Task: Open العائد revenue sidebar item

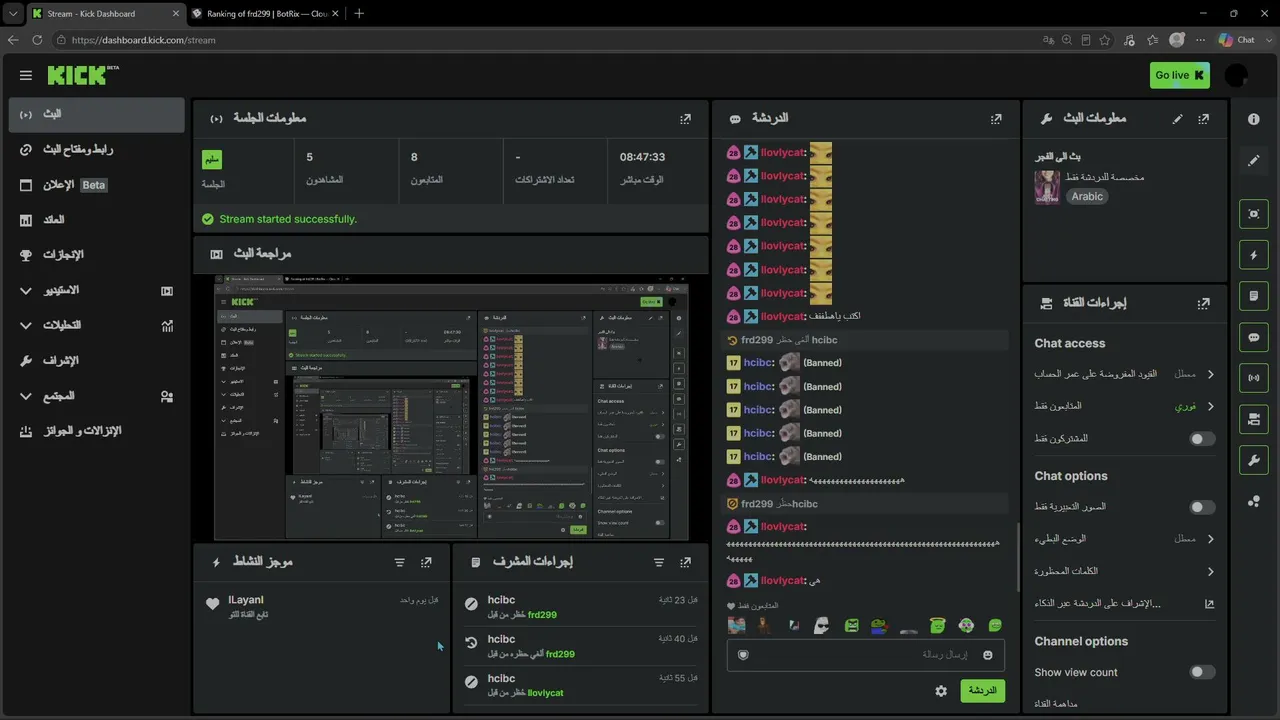Action: click(x=96, y=220)
